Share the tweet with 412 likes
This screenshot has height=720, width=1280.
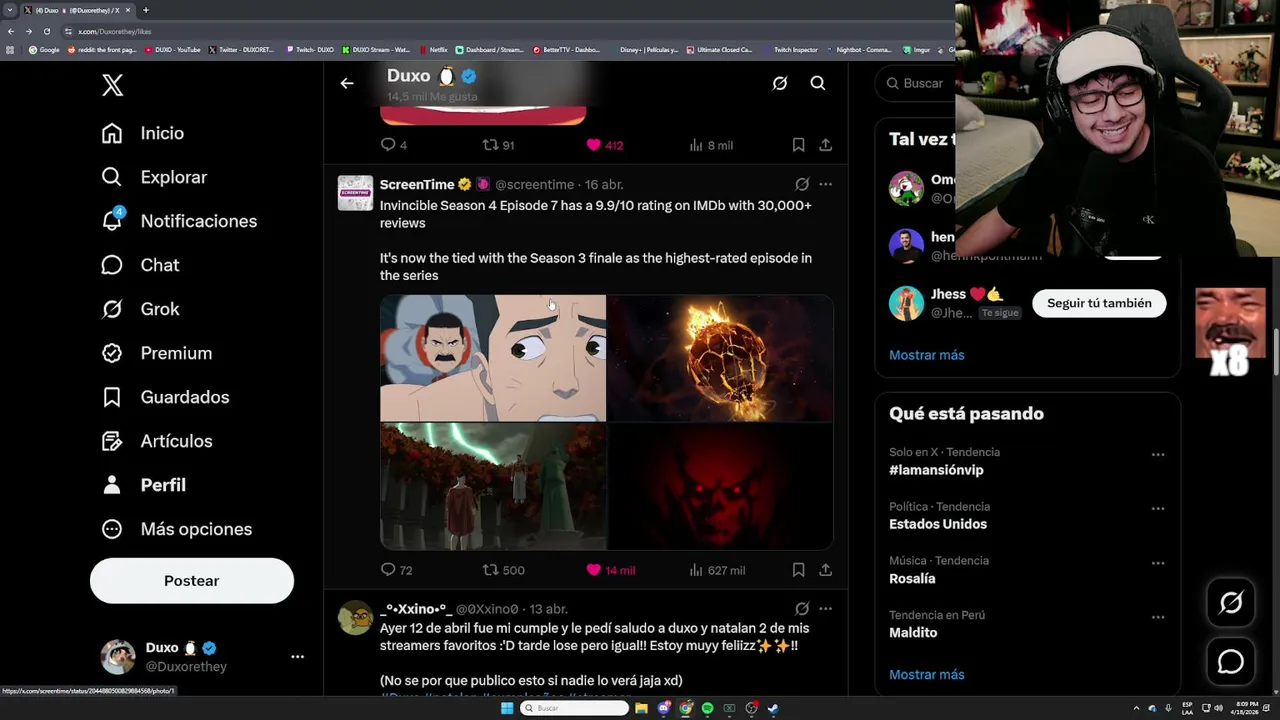coord(826,145)
